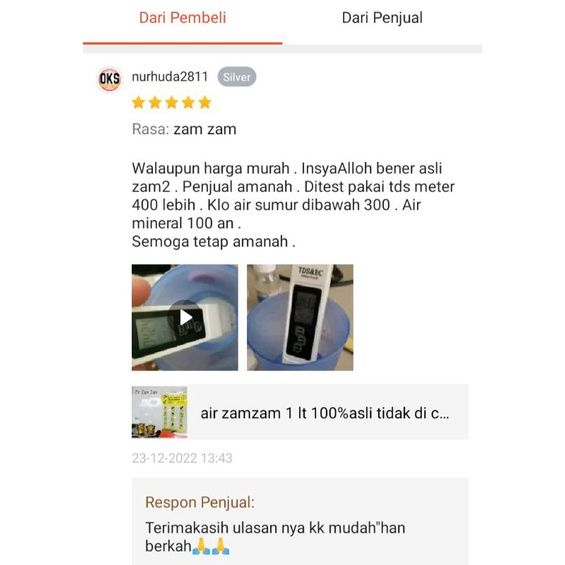Open the Dari Penjual tab

tap(382, 18)
